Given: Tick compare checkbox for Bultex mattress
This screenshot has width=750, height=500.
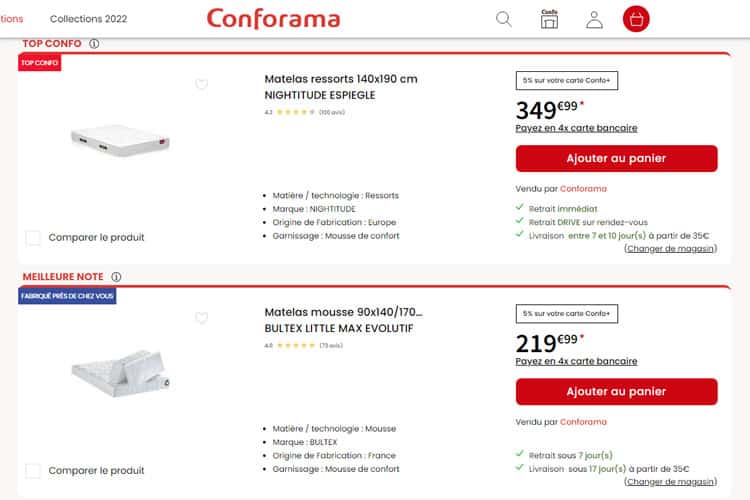Looking at the screenshot, I should click(x=33, y=470).
